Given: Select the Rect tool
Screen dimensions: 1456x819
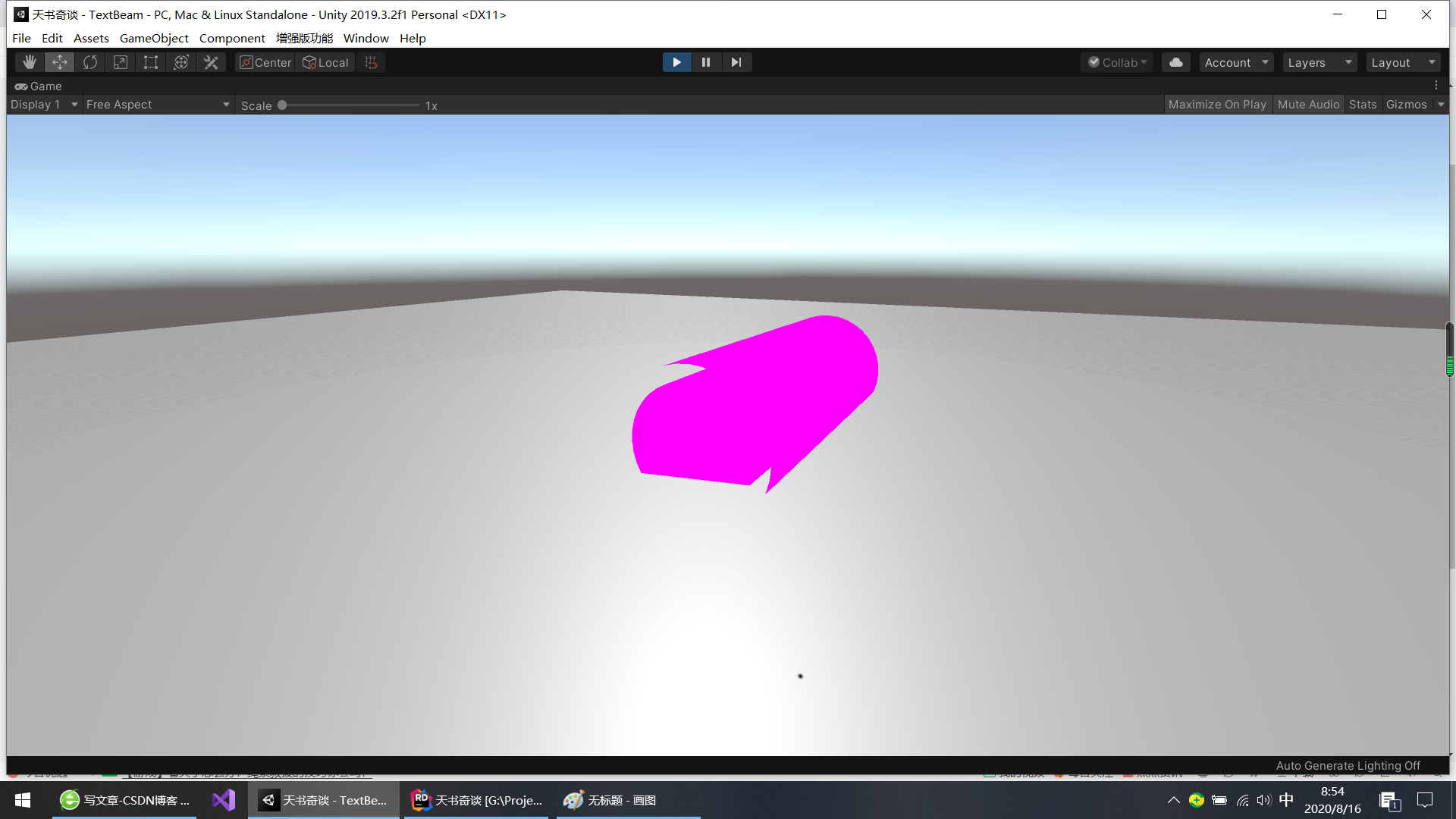Looking at the screenshot, I should [x=150, y=62].
